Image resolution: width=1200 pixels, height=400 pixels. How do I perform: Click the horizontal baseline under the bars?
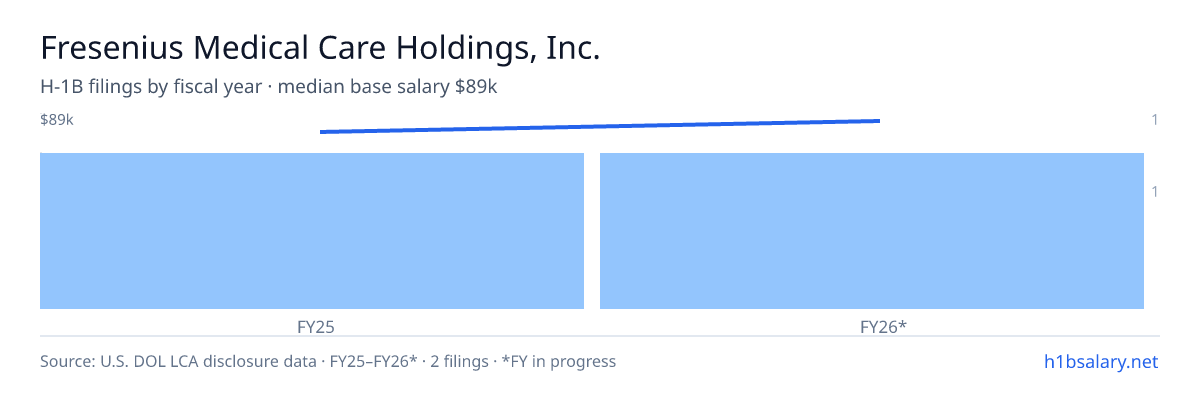point(600,336)
